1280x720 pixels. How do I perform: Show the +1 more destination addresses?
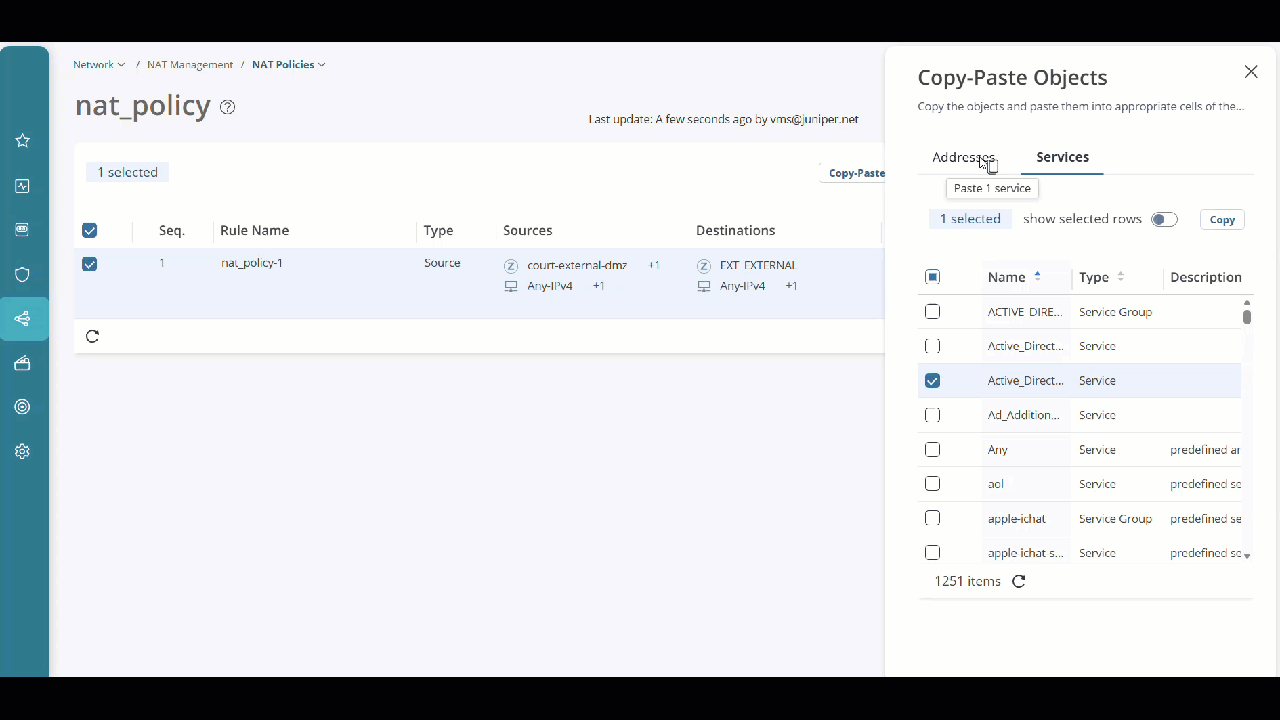(791, 287)
